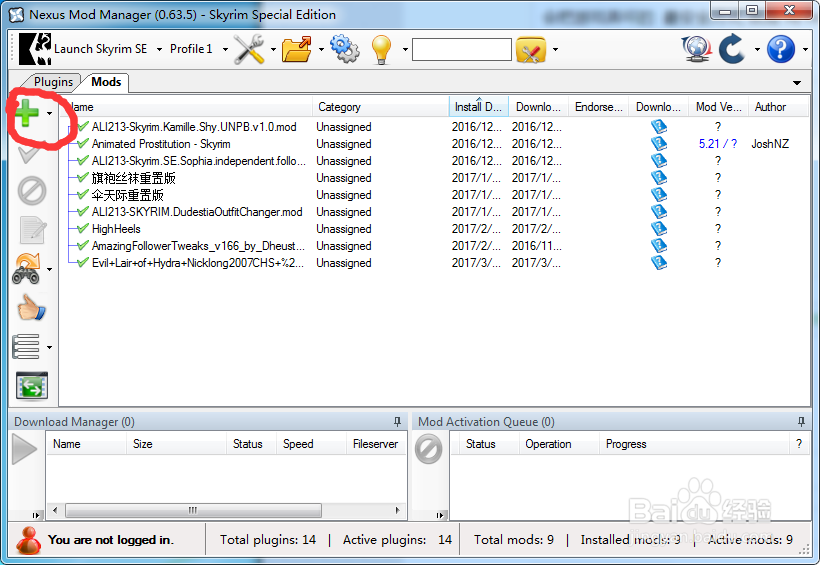The width and height of the screenshot is (820, 565).
Task: Click the Progress column in Activation Queue
Action: tap(693, 444)
